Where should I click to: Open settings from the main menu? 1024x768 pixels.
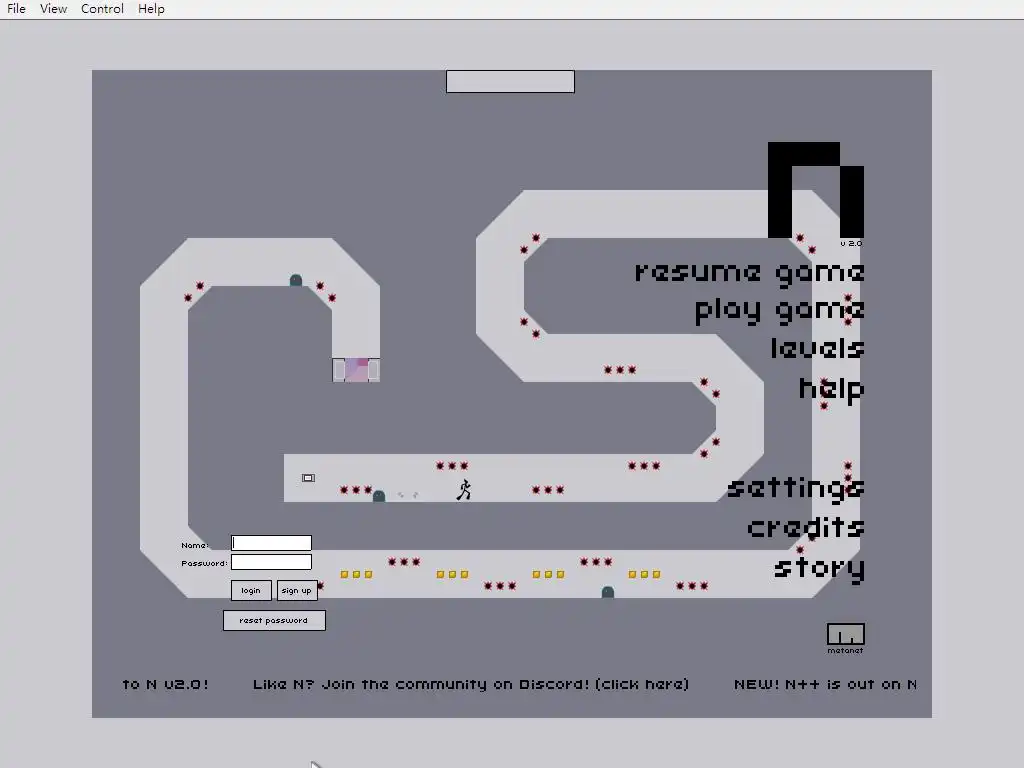coord(796,488)
